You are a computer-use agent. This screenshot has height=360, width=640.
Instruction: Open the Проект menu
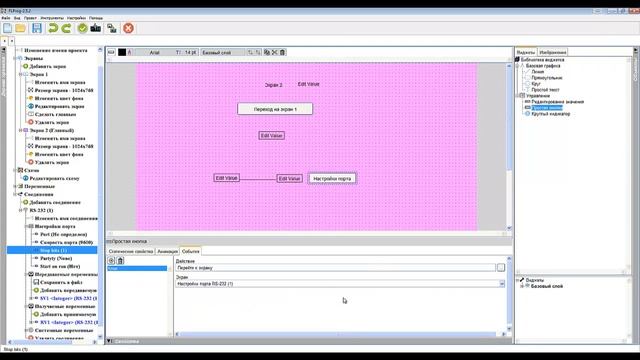30,18
